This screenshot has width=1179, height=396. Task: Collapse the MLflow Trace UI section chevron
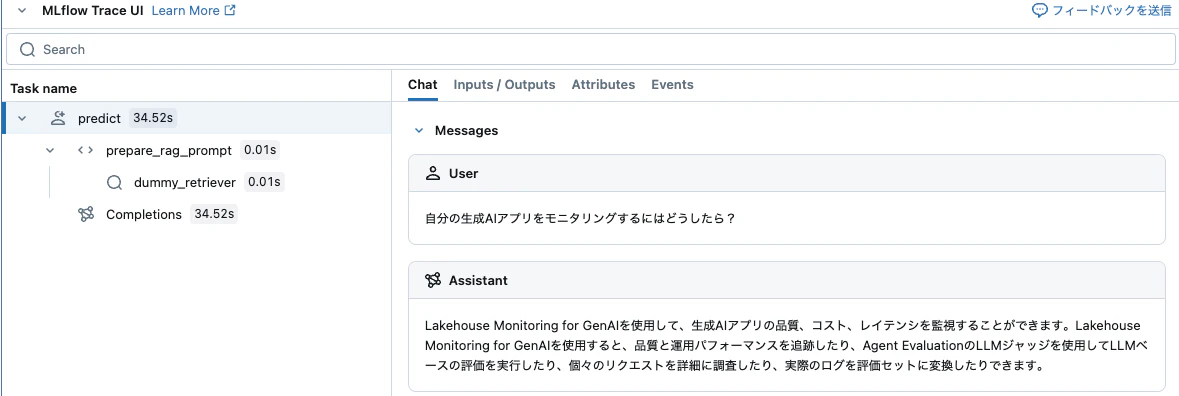22,11
